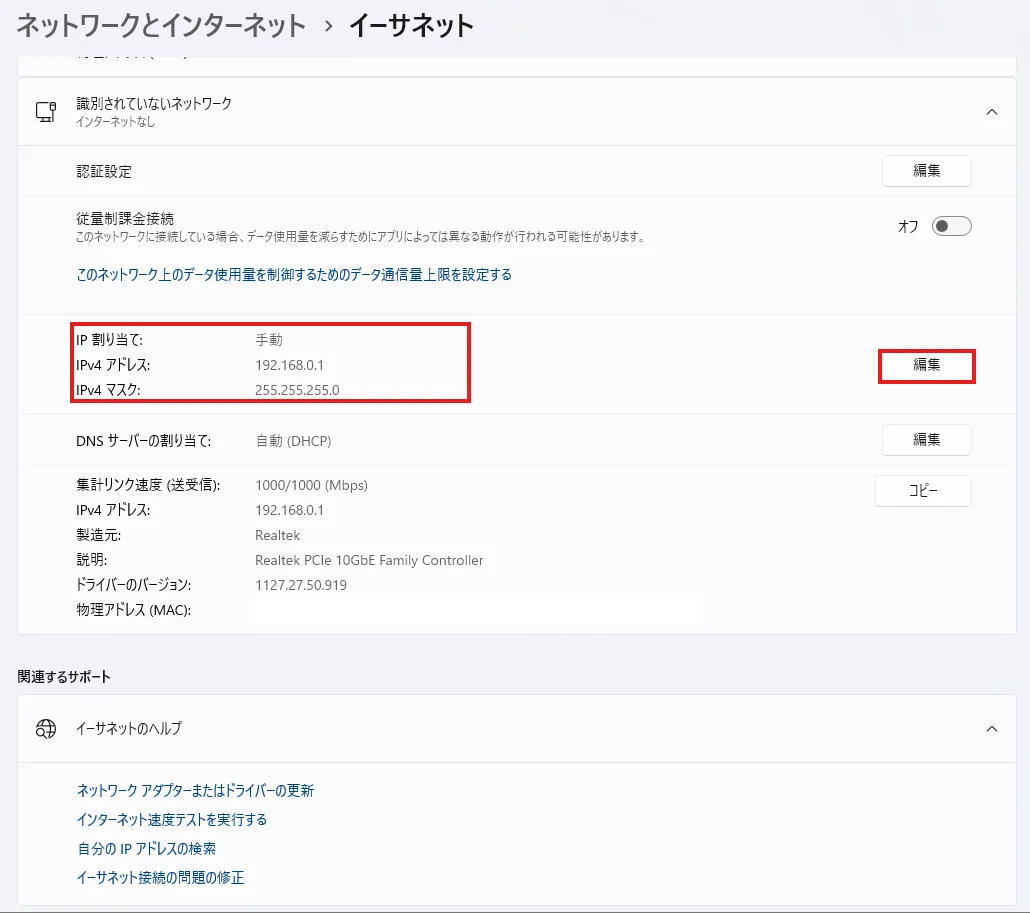Toggle the 従量制課金接続 switch
This screenshot has height=913, width=1030.
click(x=951, y=226)
